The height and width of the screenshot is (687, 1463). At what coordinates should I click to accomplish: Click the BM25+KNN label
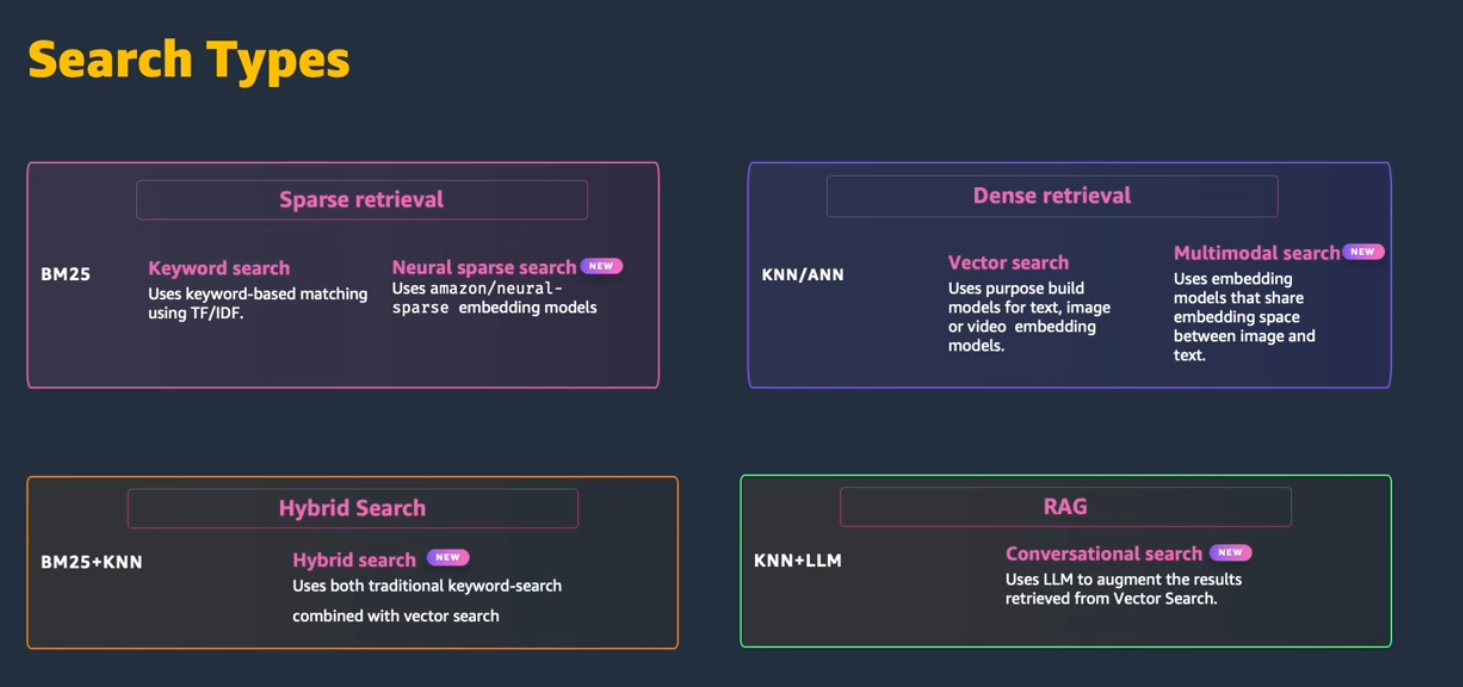coord(92,562)
